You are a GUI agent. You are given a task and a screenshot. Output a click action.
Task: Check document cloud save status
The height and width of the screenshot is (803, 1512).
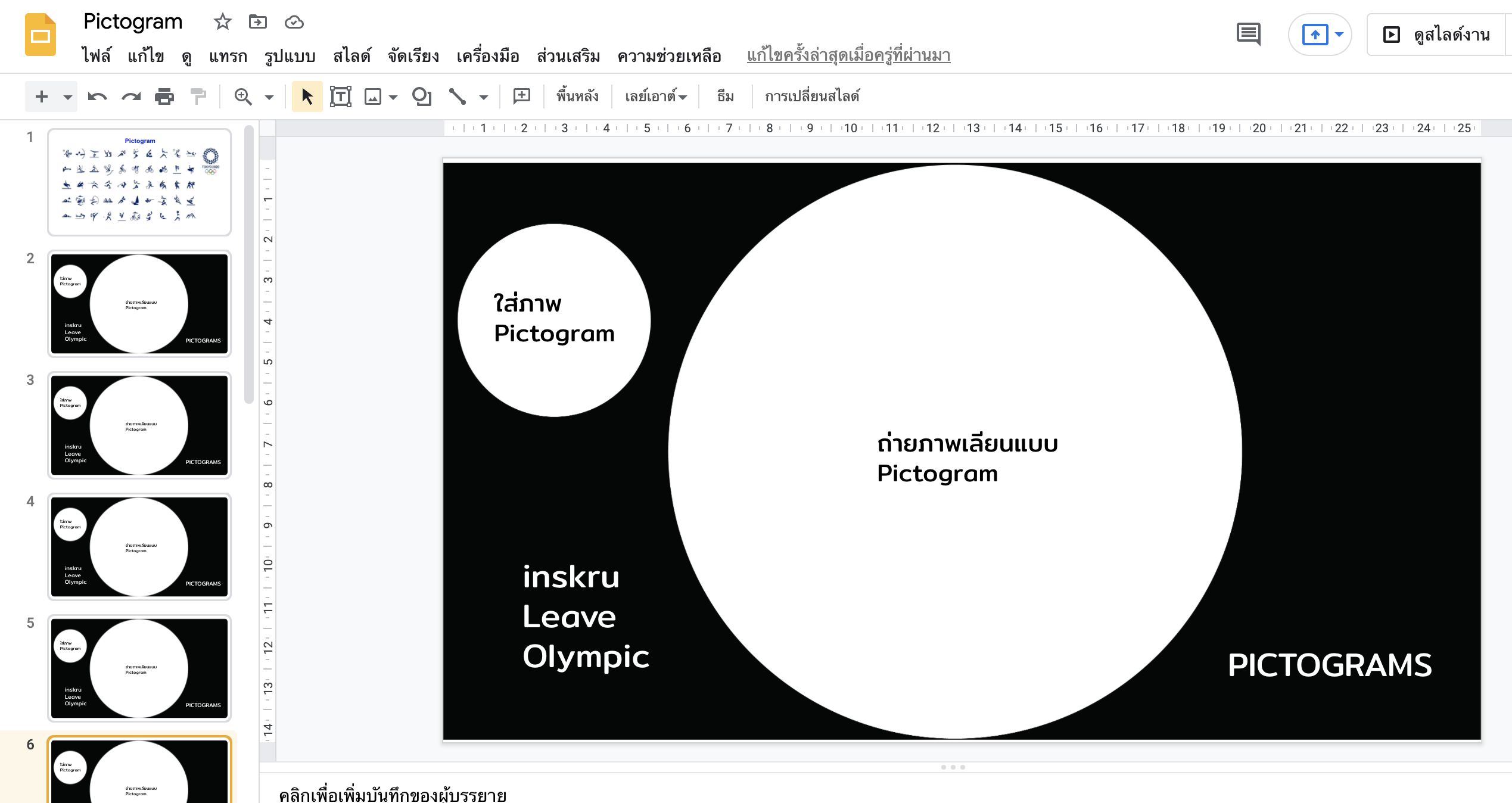click(x=294, y=23)
